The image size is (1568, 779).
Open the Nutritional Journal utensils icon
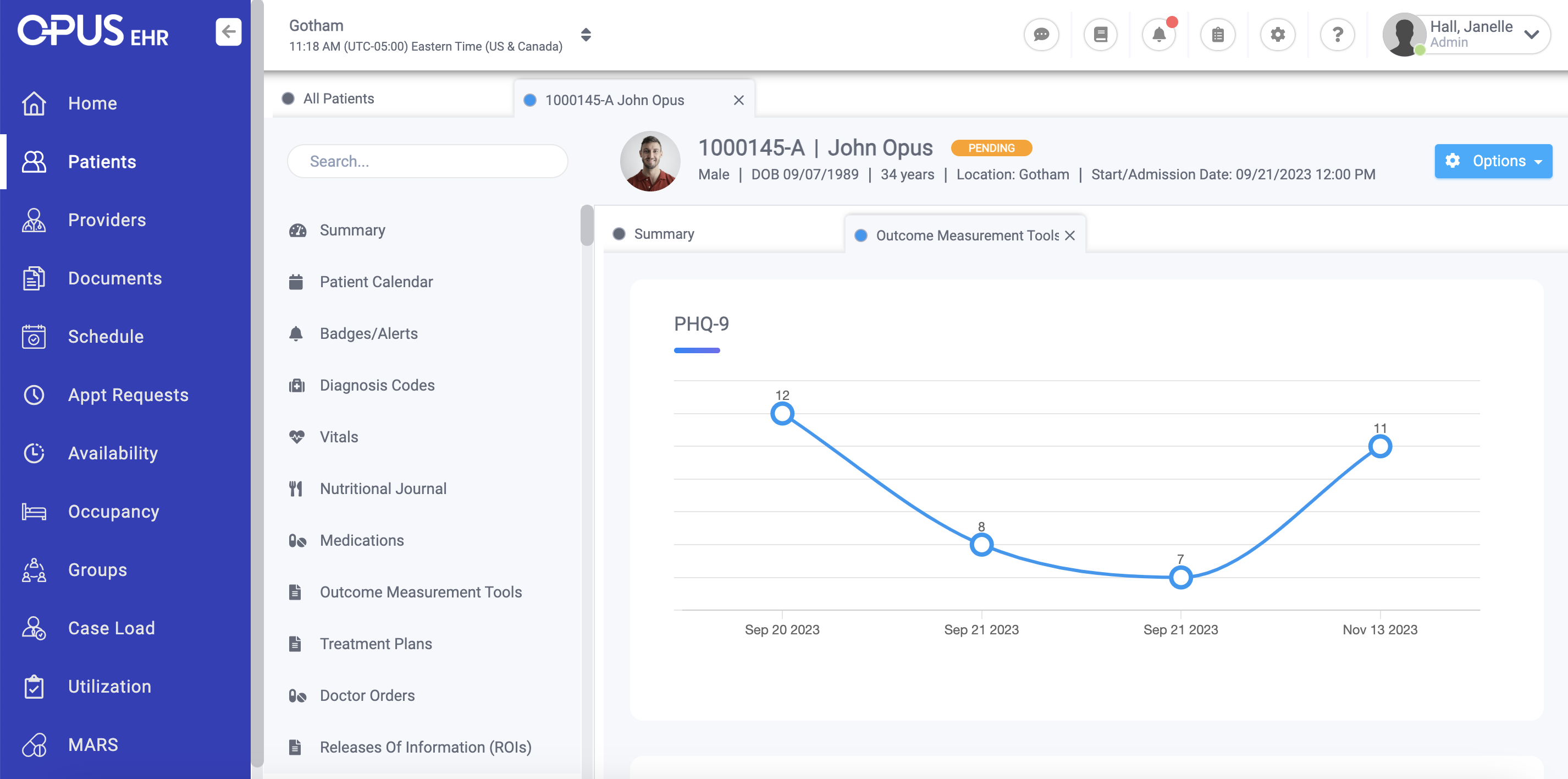(x=296, y=488)
